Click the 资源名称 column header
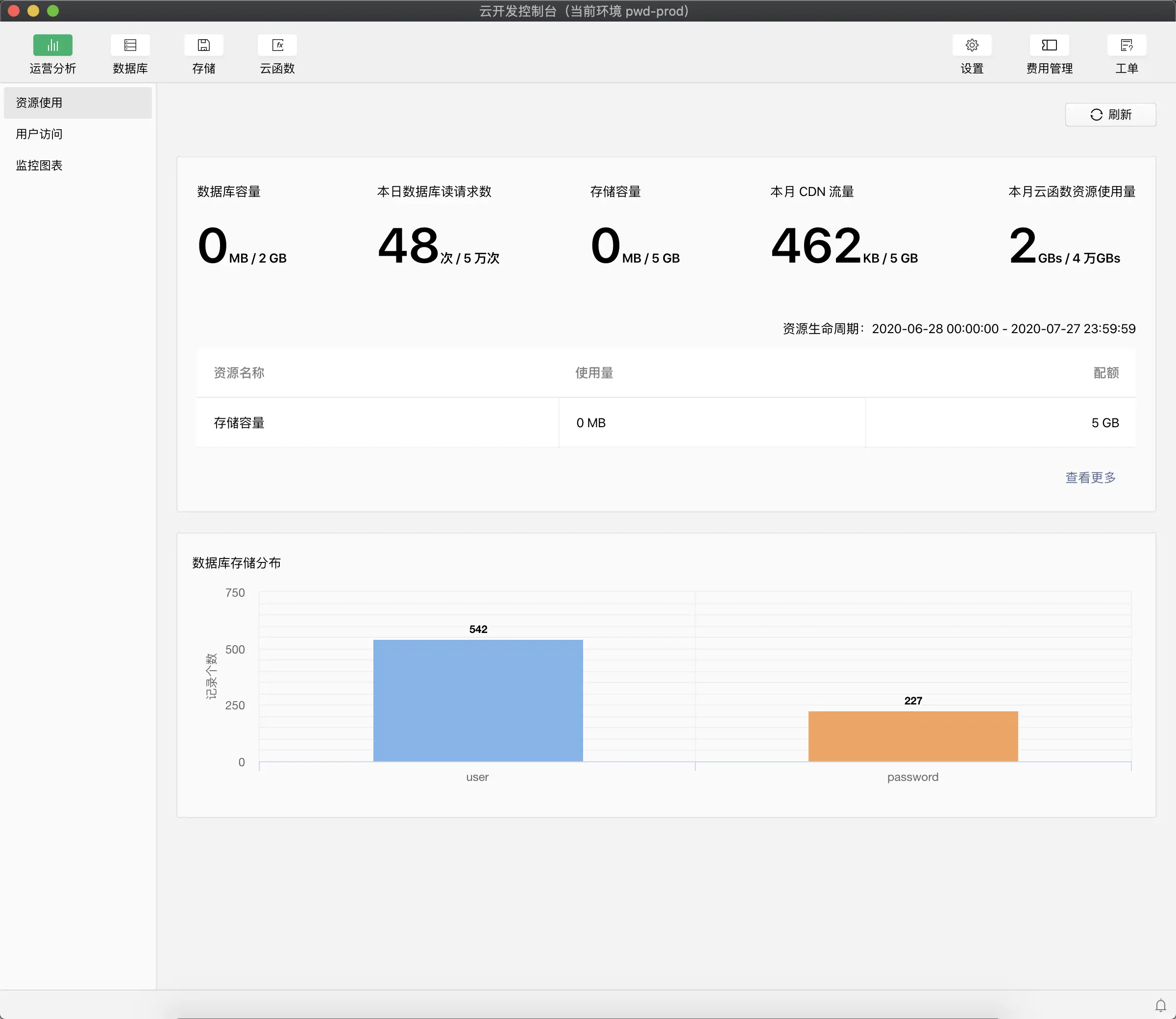1176x1019 pixels. [239, 373]
